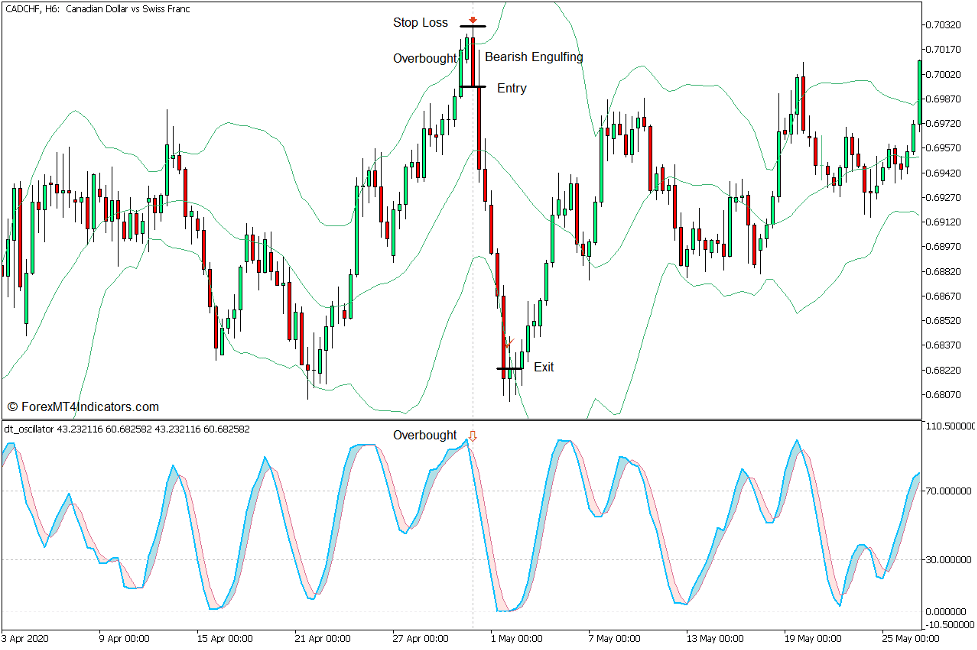Click the red arrow beside oscillator Overbought label
977x650 pixels.
pyautogui.click(x=471, y=435)
